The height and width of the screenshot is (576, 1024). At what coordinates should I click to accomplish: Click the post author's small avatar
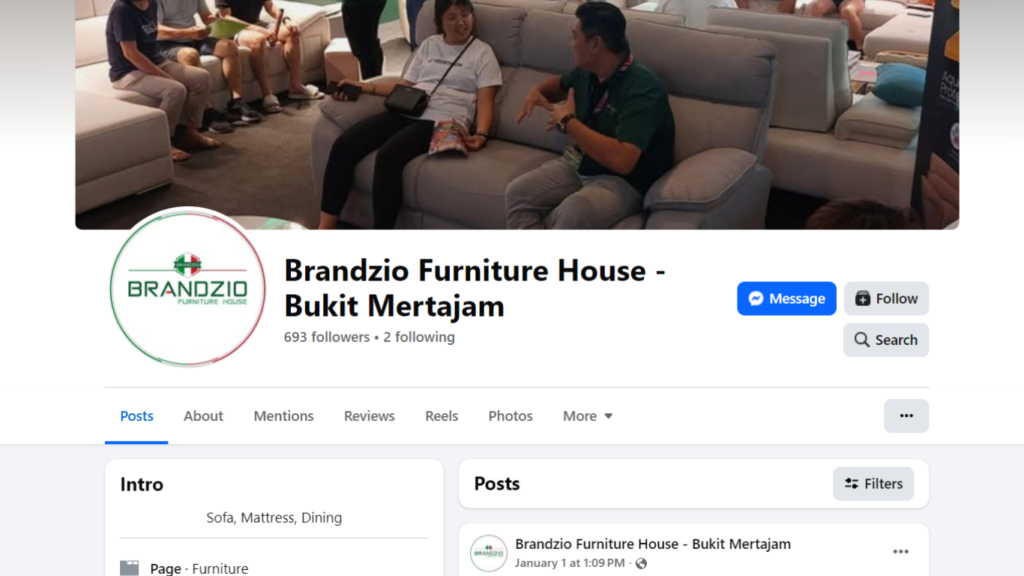488,553
